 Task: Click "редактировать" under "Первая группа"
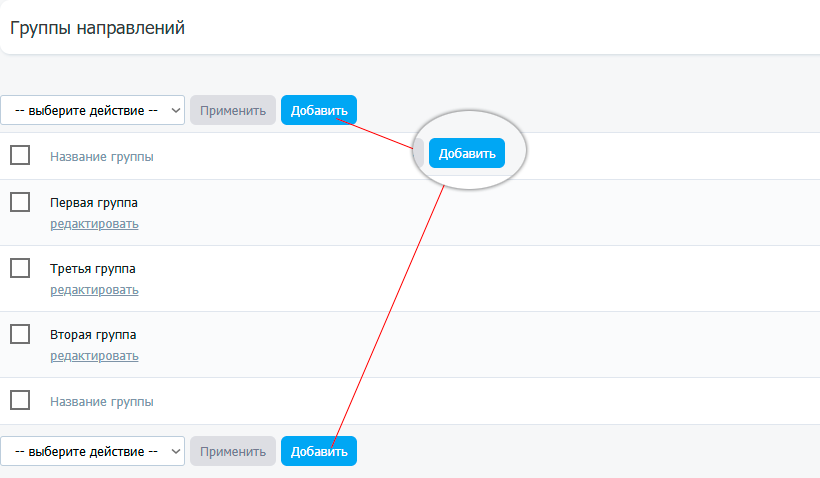click(x=94, y=224)
